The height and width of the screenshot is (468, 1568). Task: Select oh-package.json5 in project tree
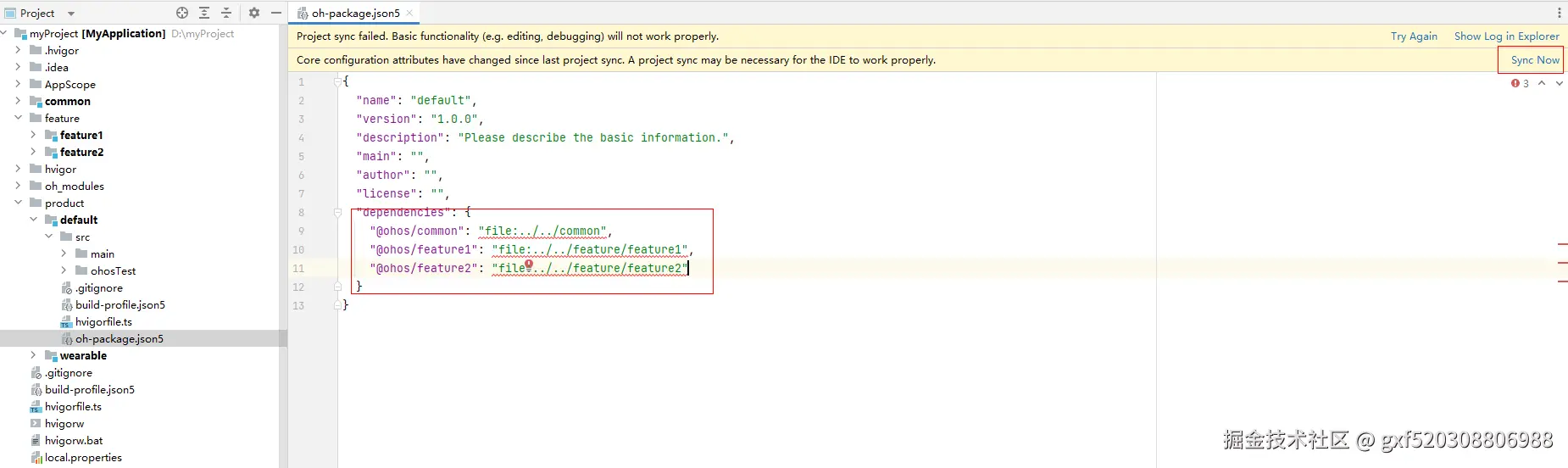tap(119, 338)
